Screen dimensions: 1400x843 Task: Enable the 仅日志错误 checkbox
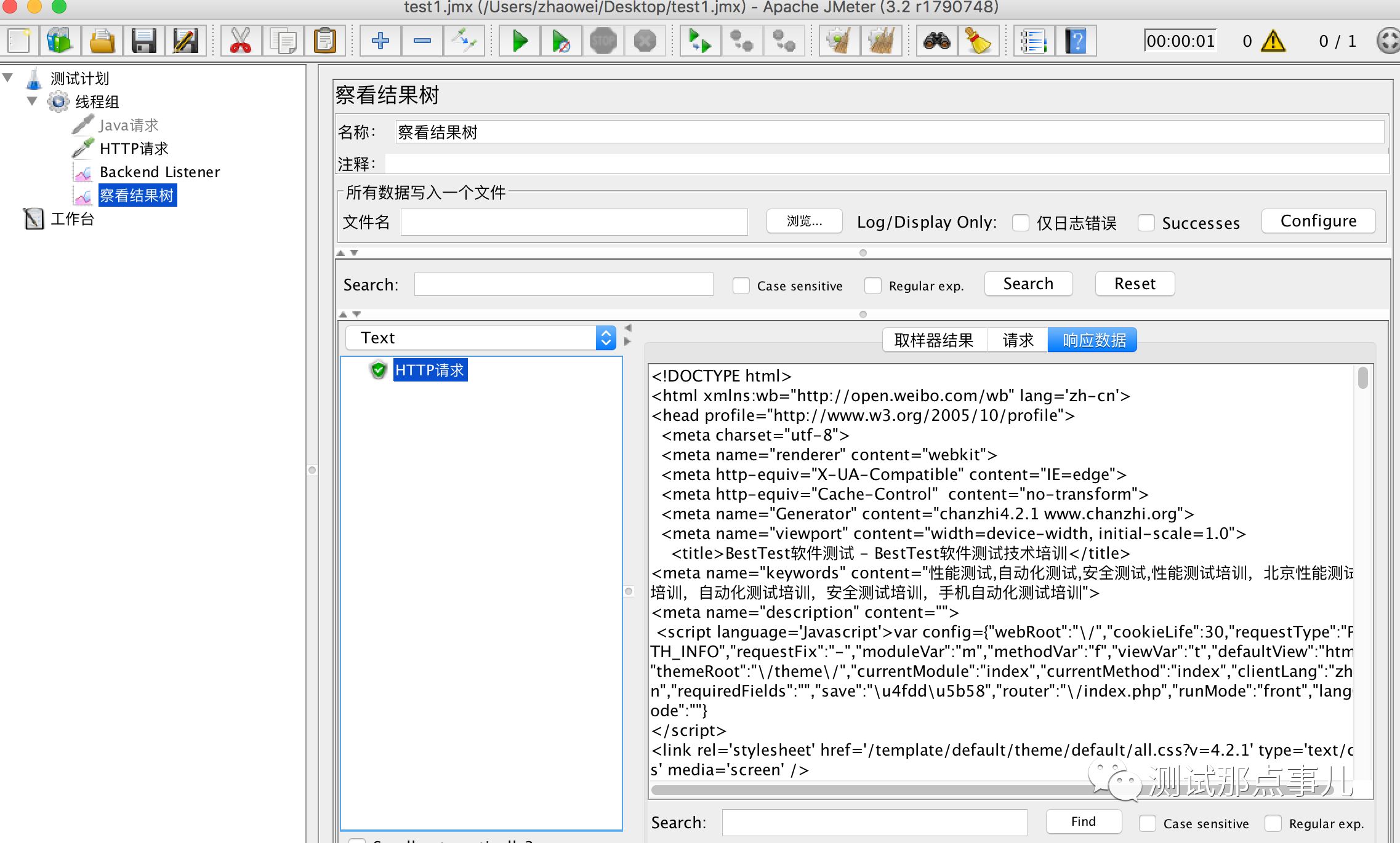[x=1021, y=223]
